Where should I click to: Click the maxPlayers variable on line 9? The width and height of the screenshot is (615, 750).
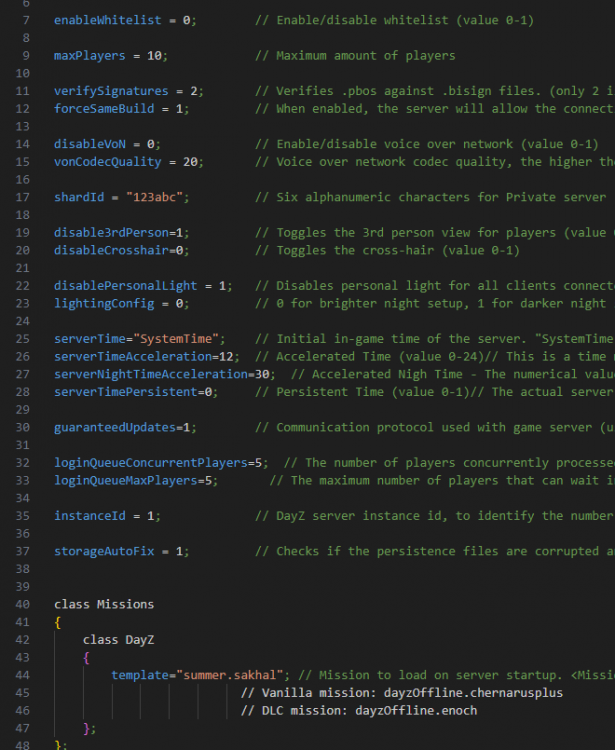pos(89,55)
